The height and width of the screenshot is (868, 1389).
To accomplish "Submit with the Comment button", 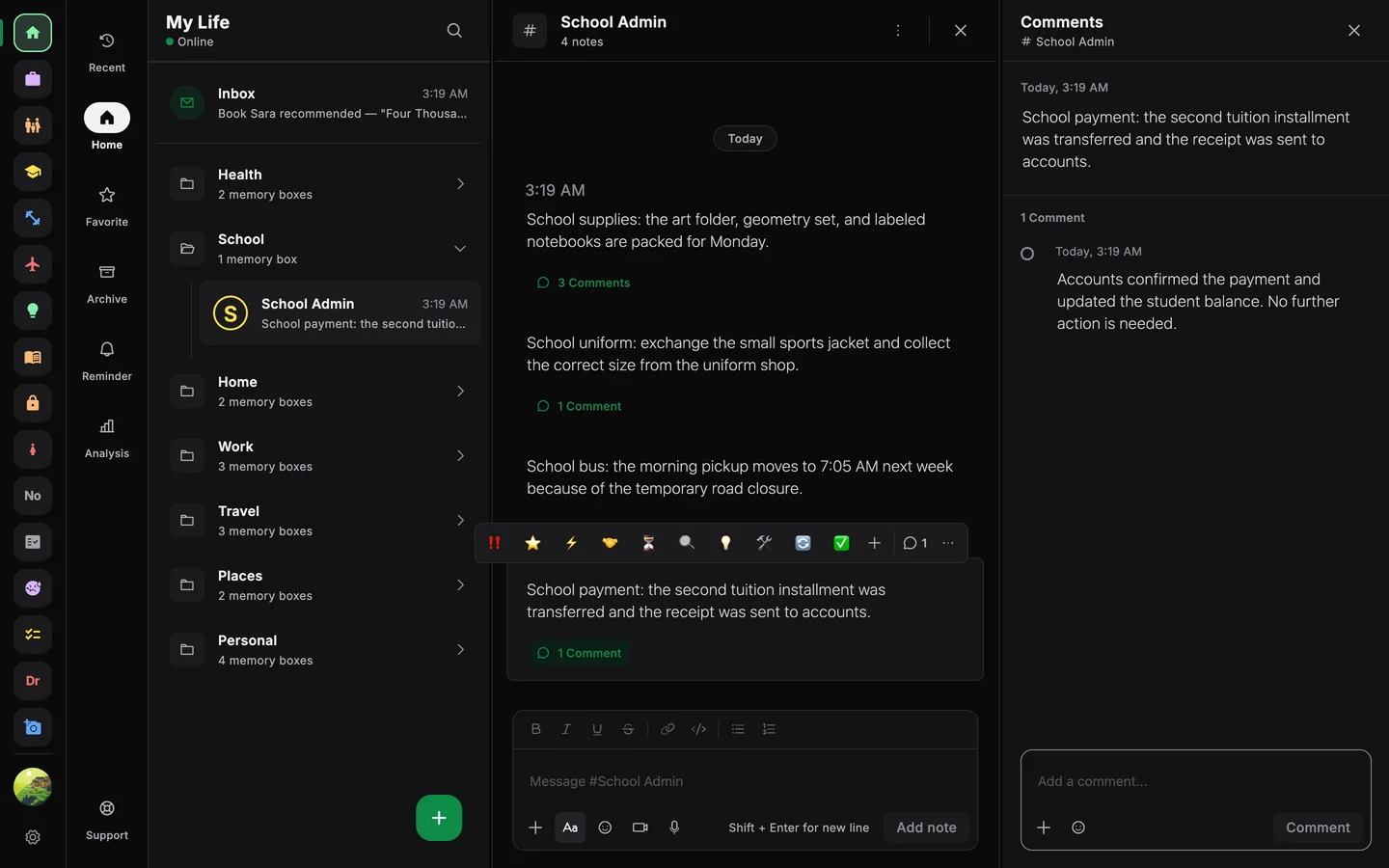I will [x=1318, y=827].
